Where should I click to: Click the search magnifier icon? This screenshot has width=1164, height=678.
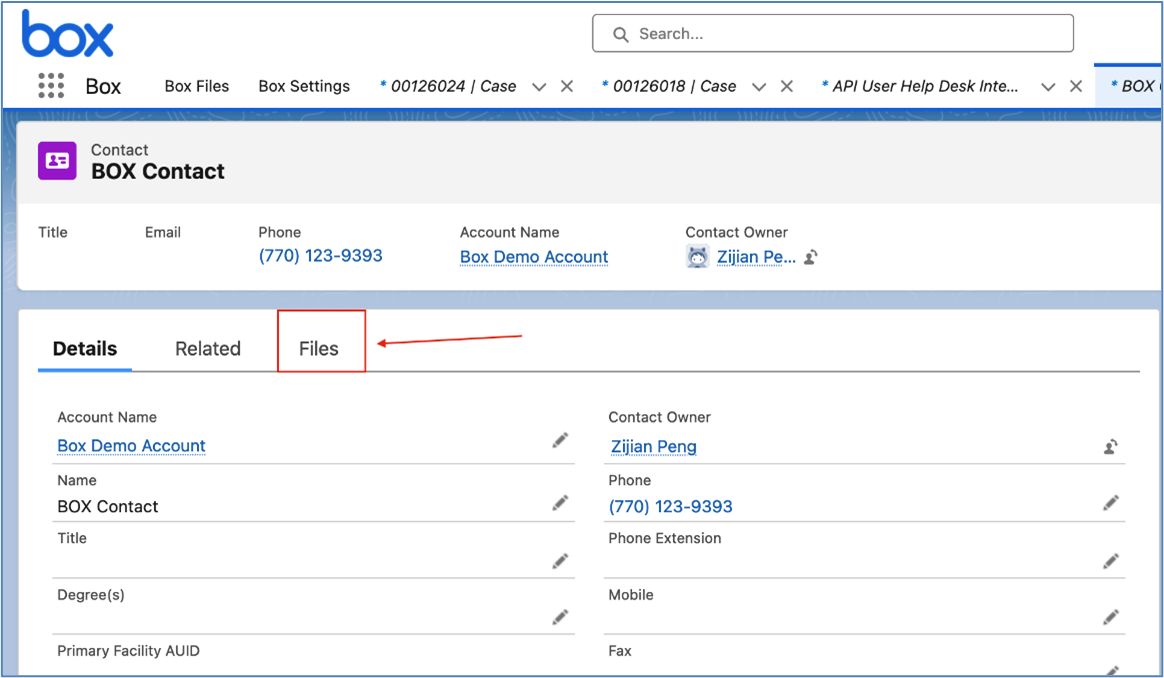tap(621, 34)
